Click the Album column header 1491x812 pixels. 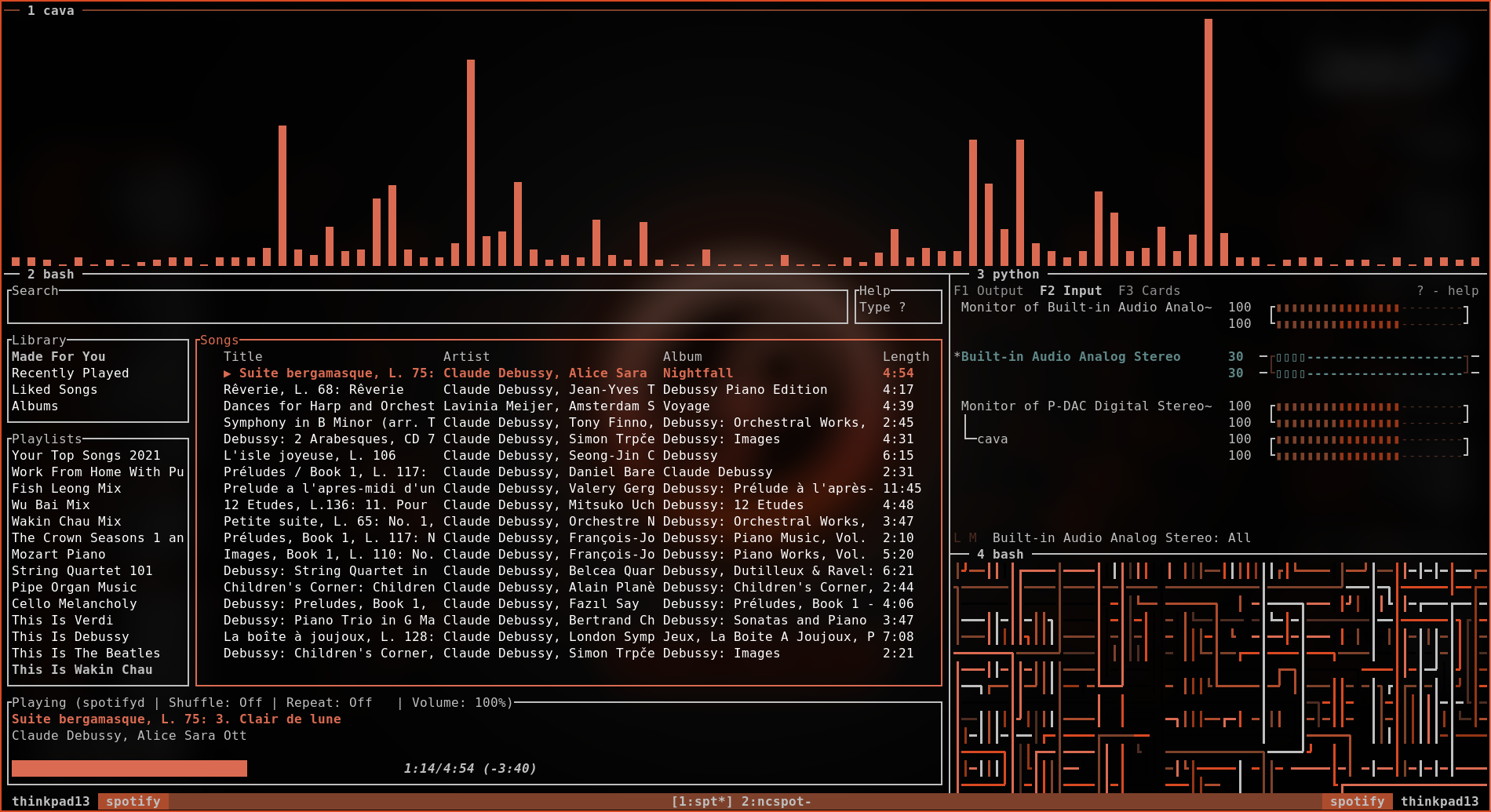click(683, 357)
